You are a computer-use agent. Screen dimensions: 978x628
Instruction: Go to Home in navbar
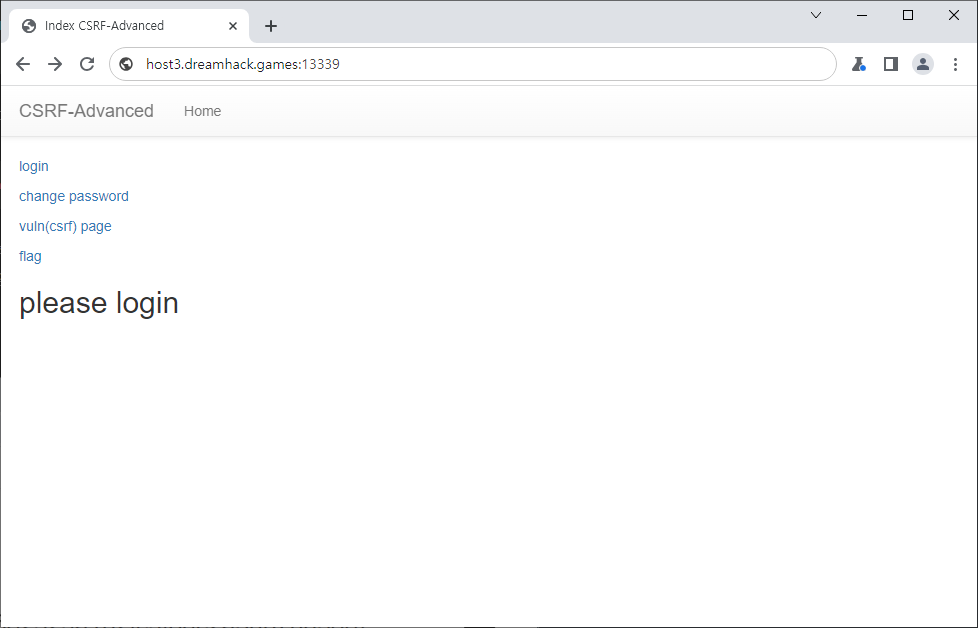click(202, 111)
